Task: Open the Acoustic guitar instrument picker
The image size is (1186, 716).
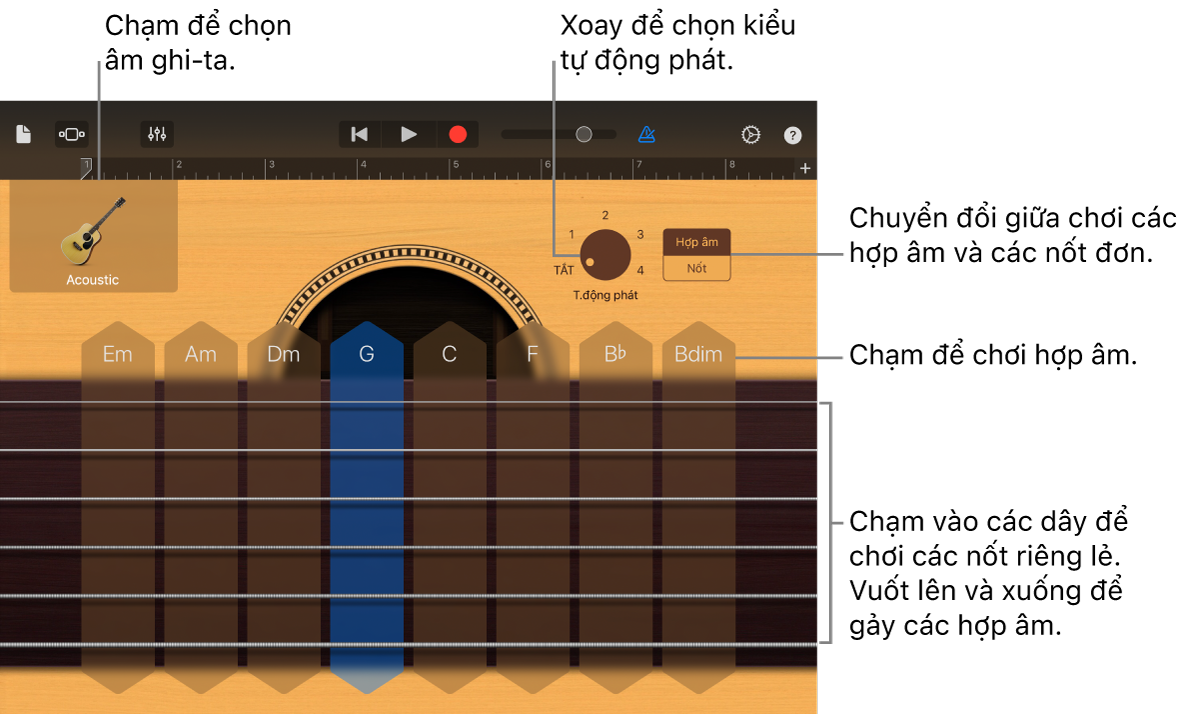Action: click(x=93, y=236)
